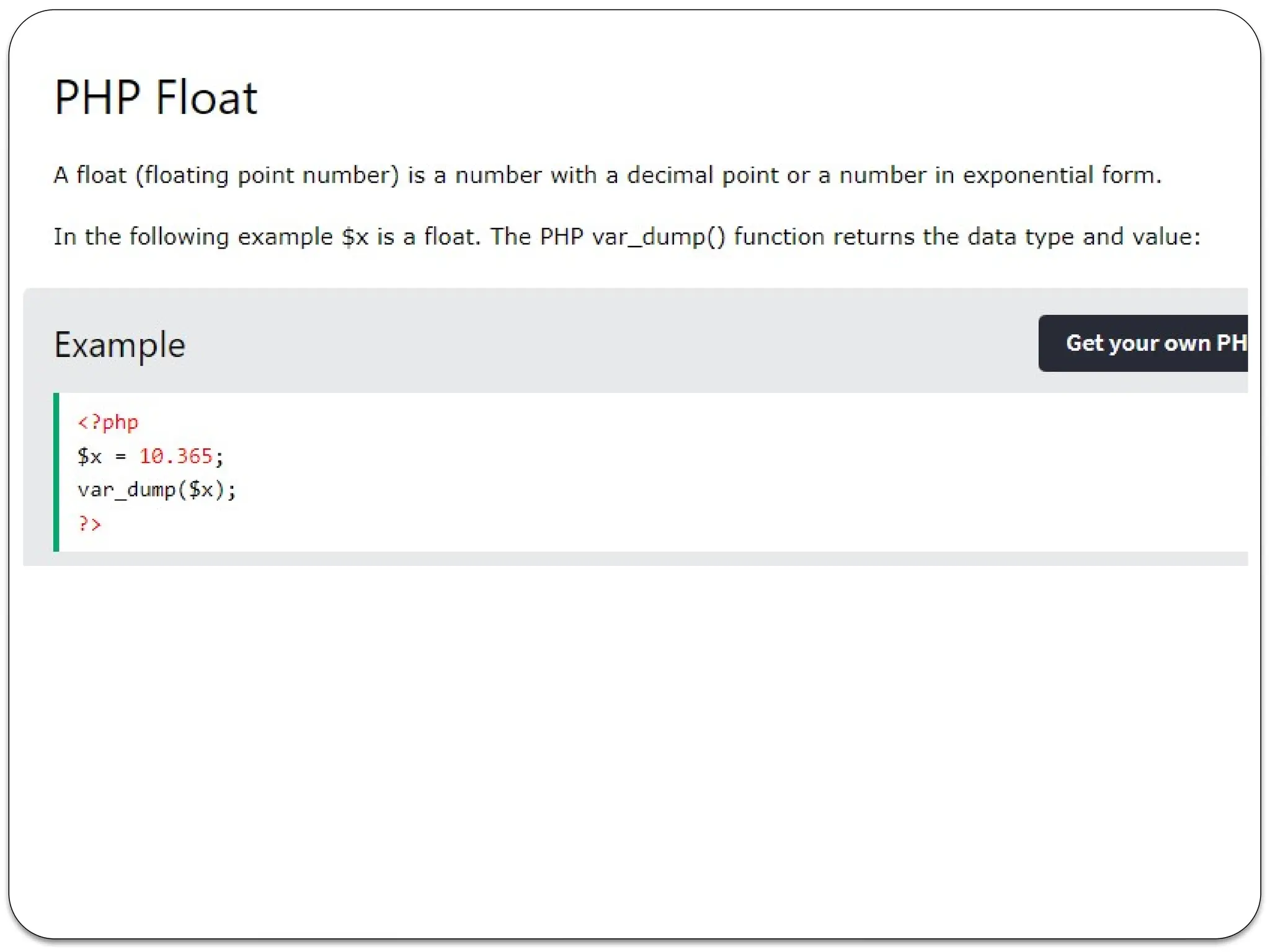Click the equals sign in the code
This screenshot has height=952, width=1270.
(120, 457)
